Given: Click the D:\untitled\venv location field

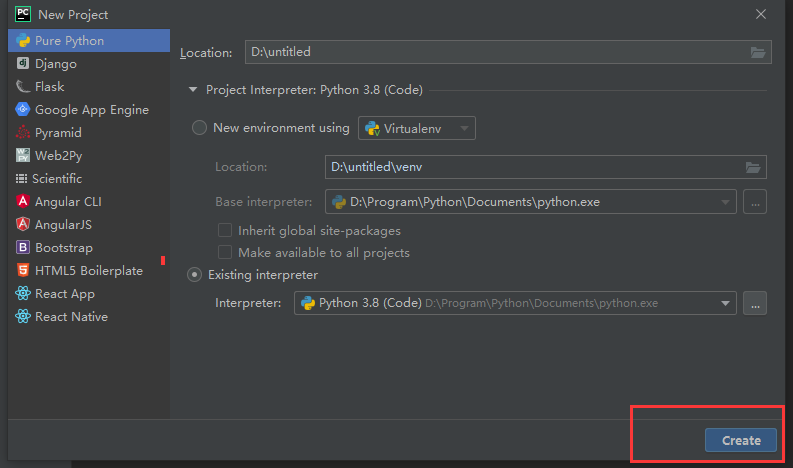Looking at the screenshot, I should point(546,167).
